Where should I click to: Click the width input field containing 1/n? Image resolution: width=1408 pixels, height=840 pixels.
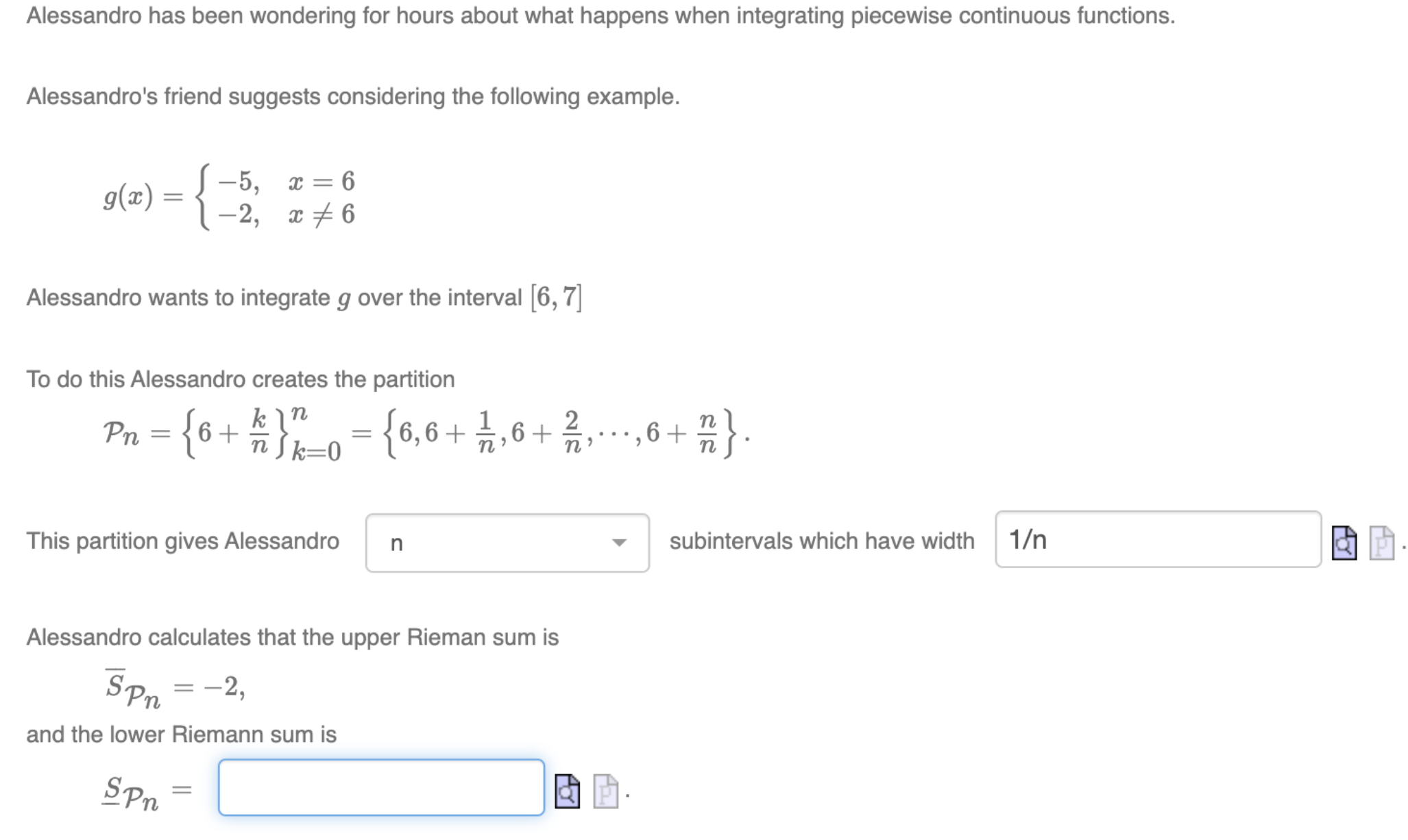click(x=1158, y=539)
